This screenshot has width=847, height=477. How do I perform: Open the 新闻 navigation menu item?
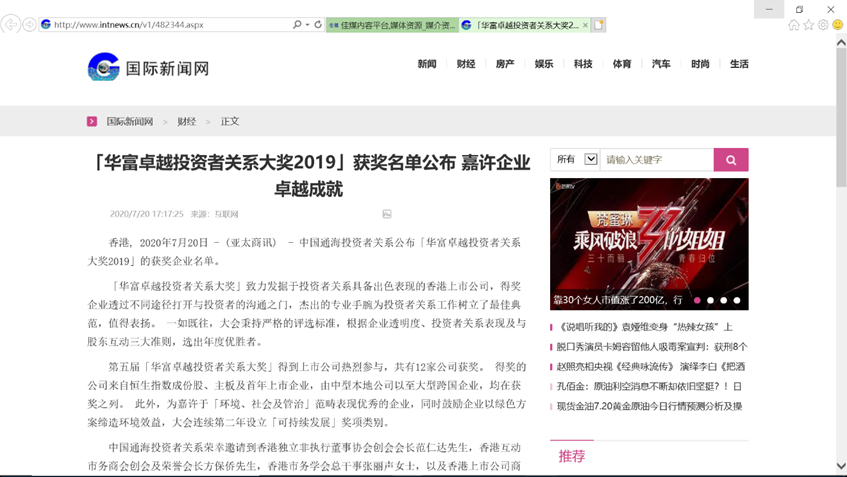coord(427,64)
